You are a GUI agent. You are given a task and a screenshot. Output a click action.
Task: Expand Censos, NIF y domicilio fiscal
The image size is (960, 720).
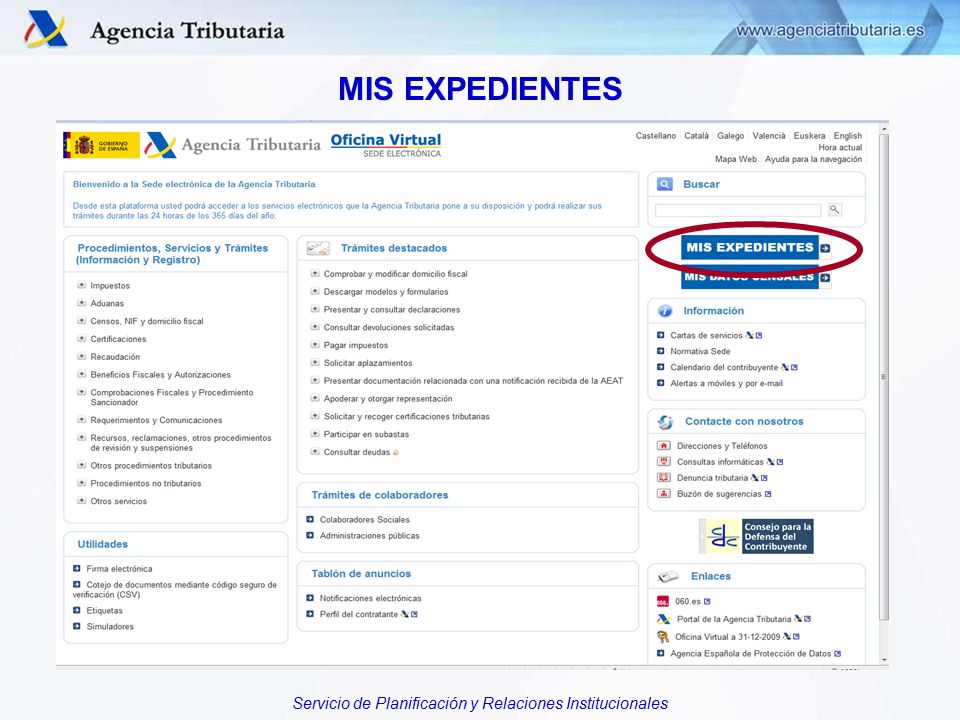tap(81, 320)
